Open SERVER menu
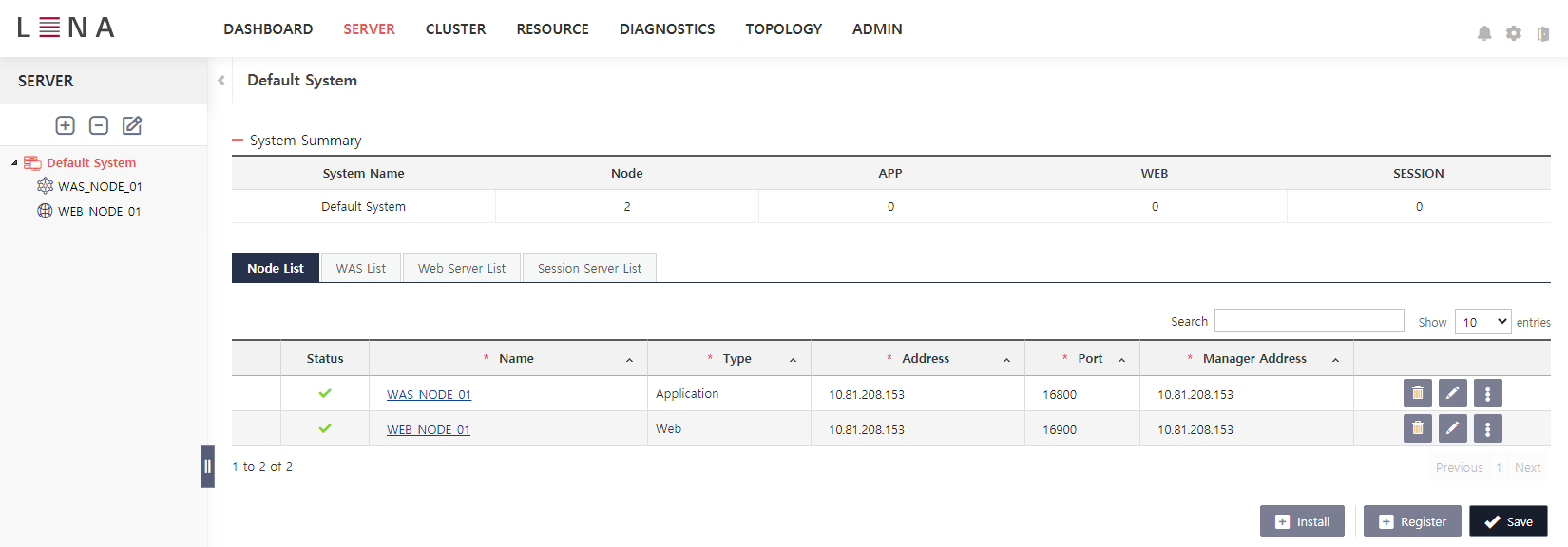Image resolution: width=1568 pixels, height=547 pixels. 369,29
